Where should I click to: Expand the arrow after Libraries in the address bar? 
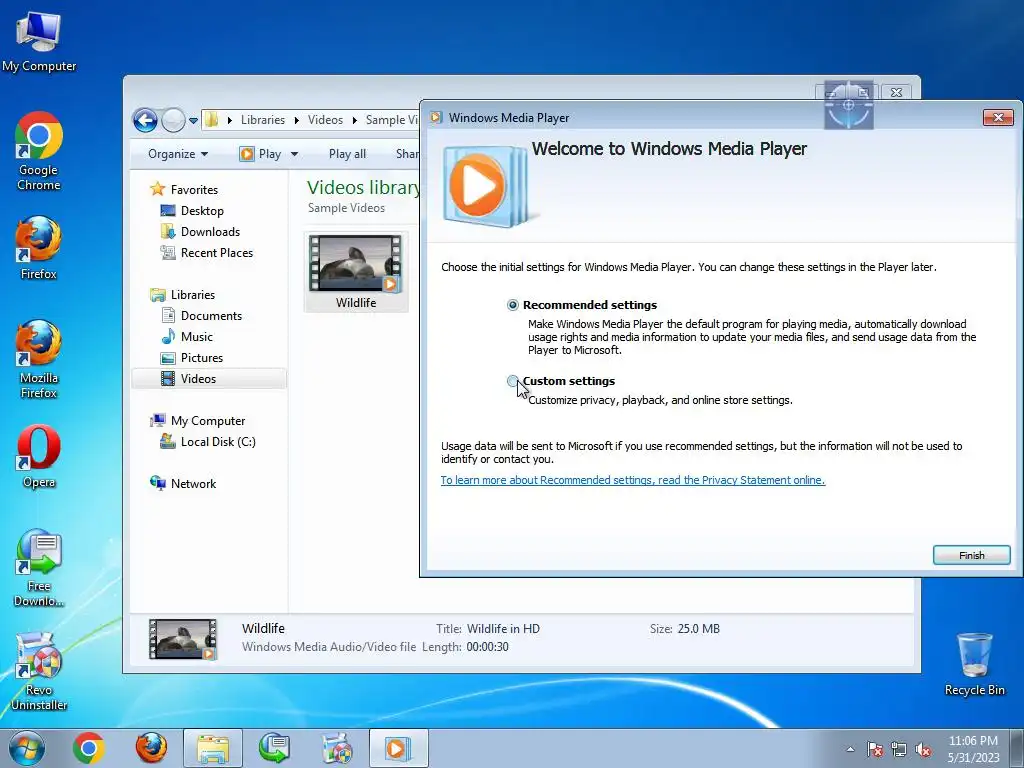pos(296,120)
